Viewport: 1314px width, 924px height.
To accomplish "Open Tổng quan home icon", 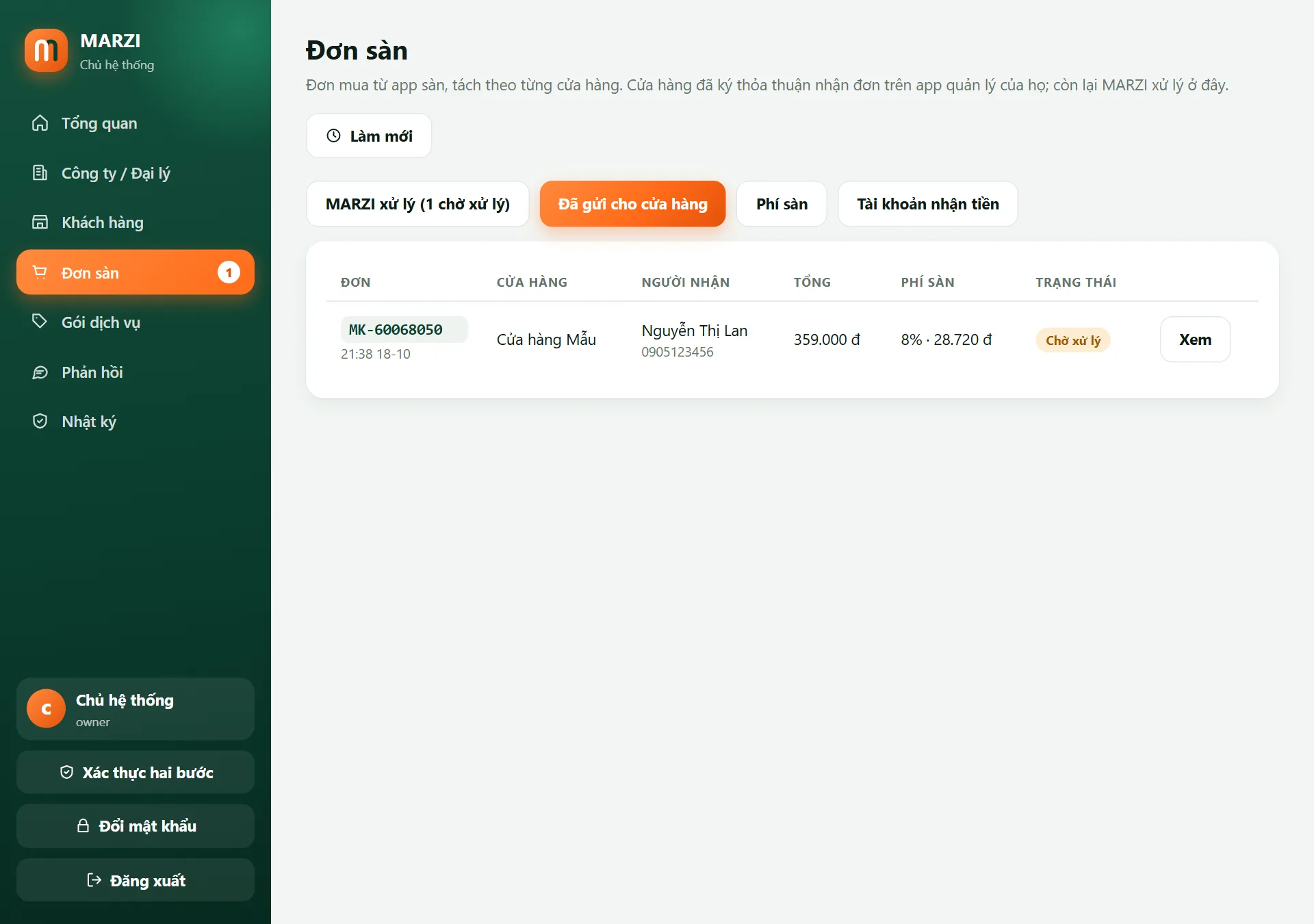I will 40,123.
